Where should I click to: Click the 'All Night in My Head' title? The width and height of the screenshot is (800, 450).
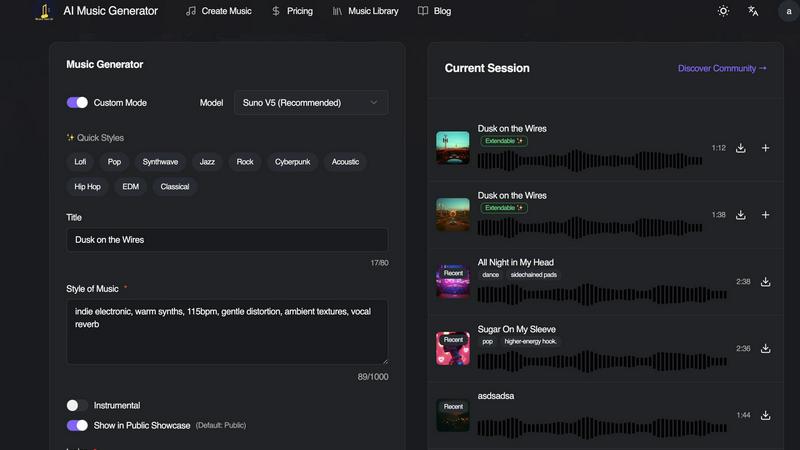[515, 262]
